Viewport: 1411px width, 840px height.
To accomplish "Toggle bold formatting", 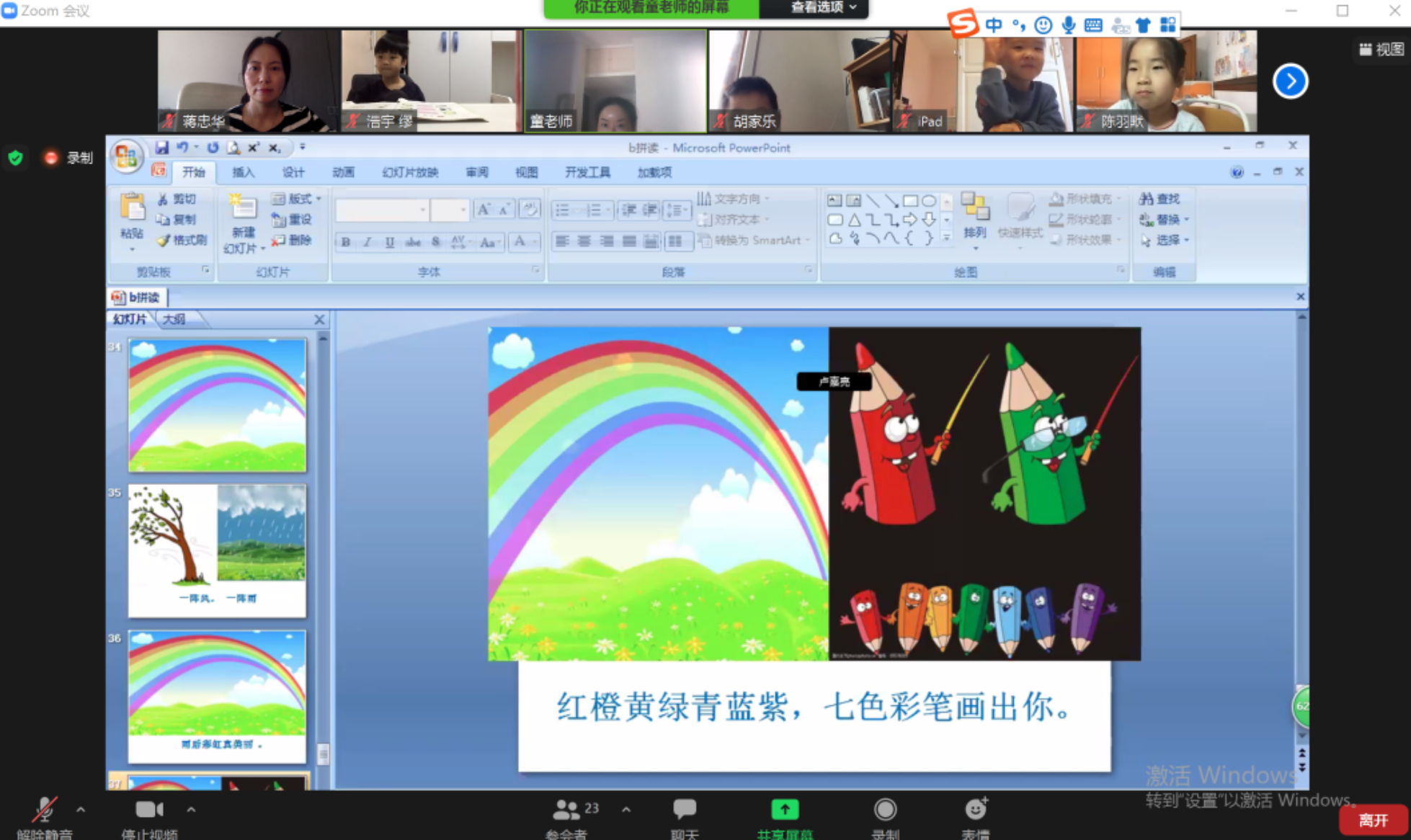I will pyautogui.click(x=346, y=242).
